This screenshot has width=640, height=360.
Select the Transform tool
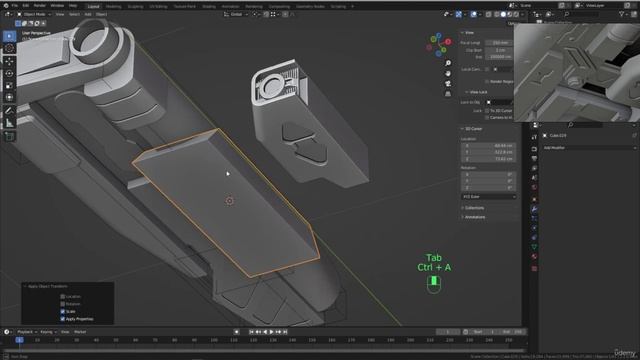tap(9, 97)
